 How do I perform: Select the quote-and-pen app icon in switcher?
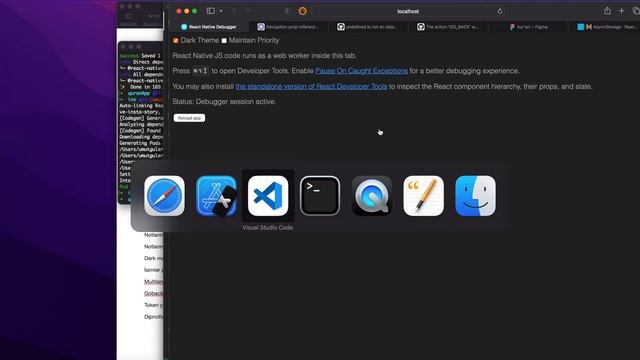click(423, 196)
